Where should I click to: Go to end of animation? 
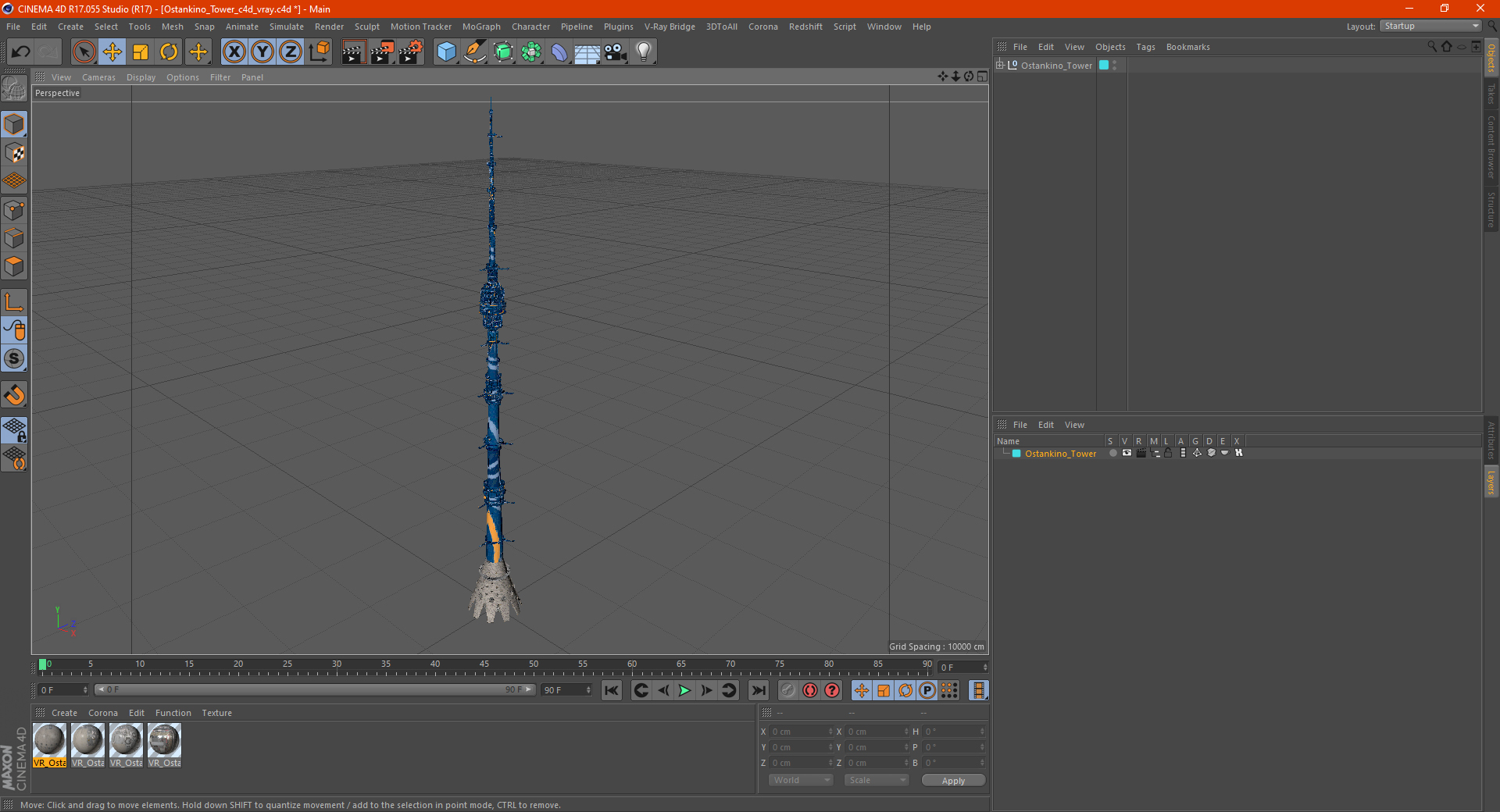pos(758,690)
